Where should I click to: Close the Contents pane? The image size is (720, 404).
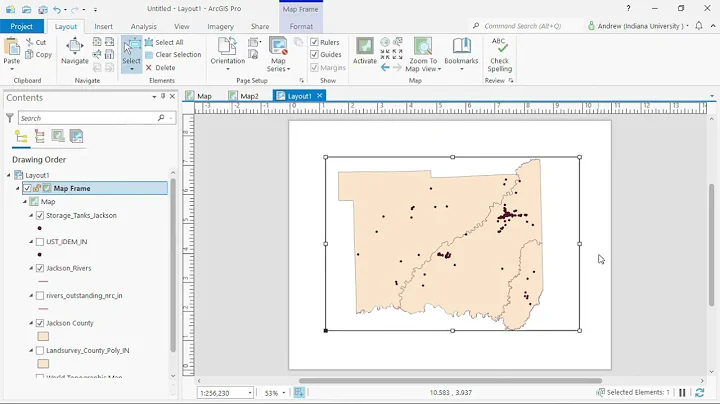172,96
